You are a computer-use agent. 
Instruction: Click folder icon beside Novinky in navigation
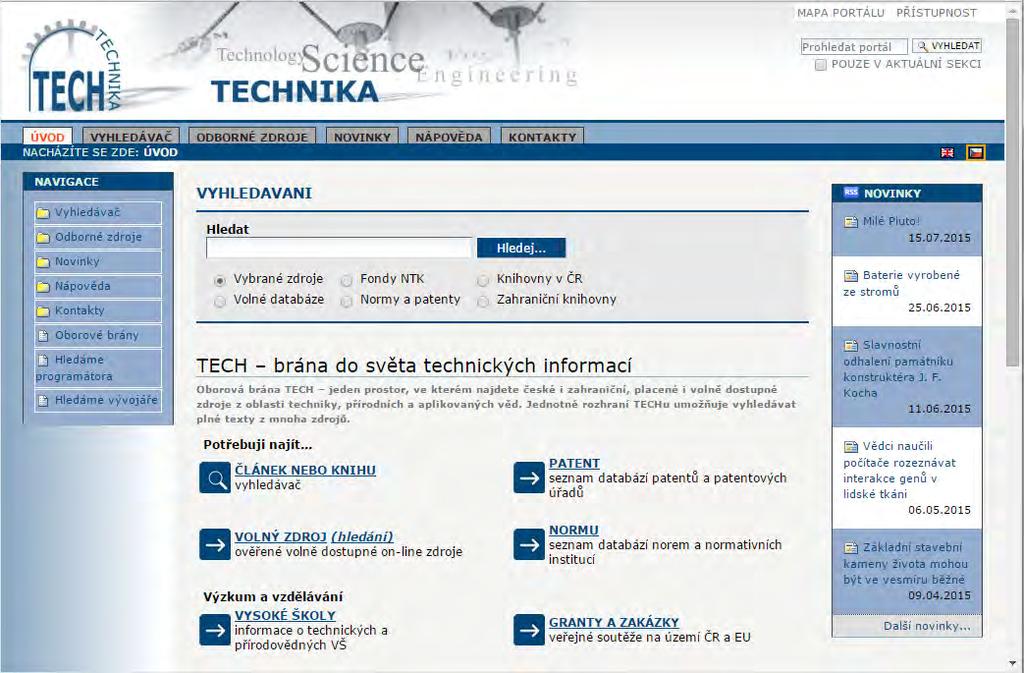pyautogui.click(x=43, y=262)
